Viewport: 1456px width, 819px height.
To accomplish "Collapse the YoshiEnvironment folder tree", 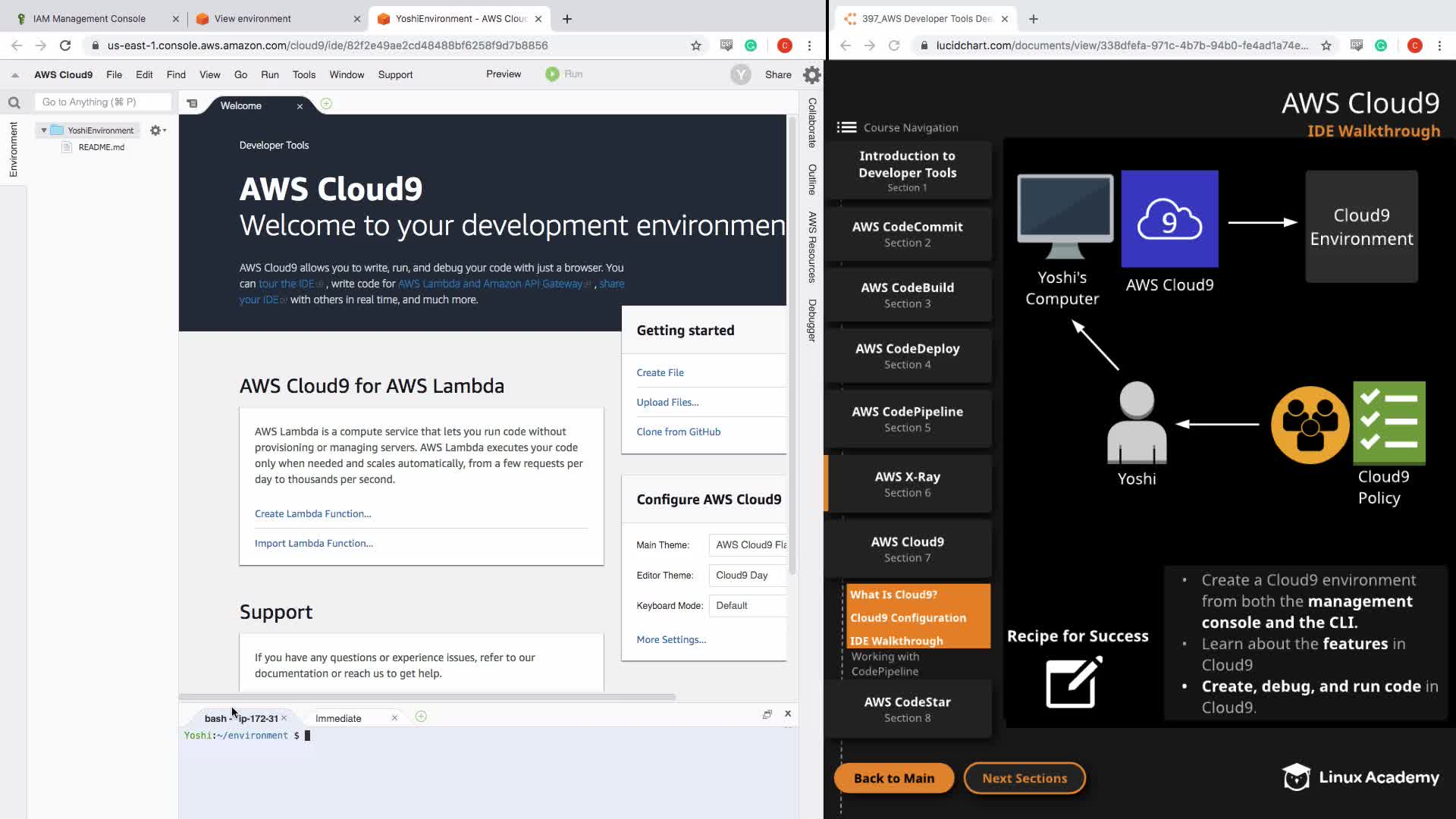I will [44, 130].
